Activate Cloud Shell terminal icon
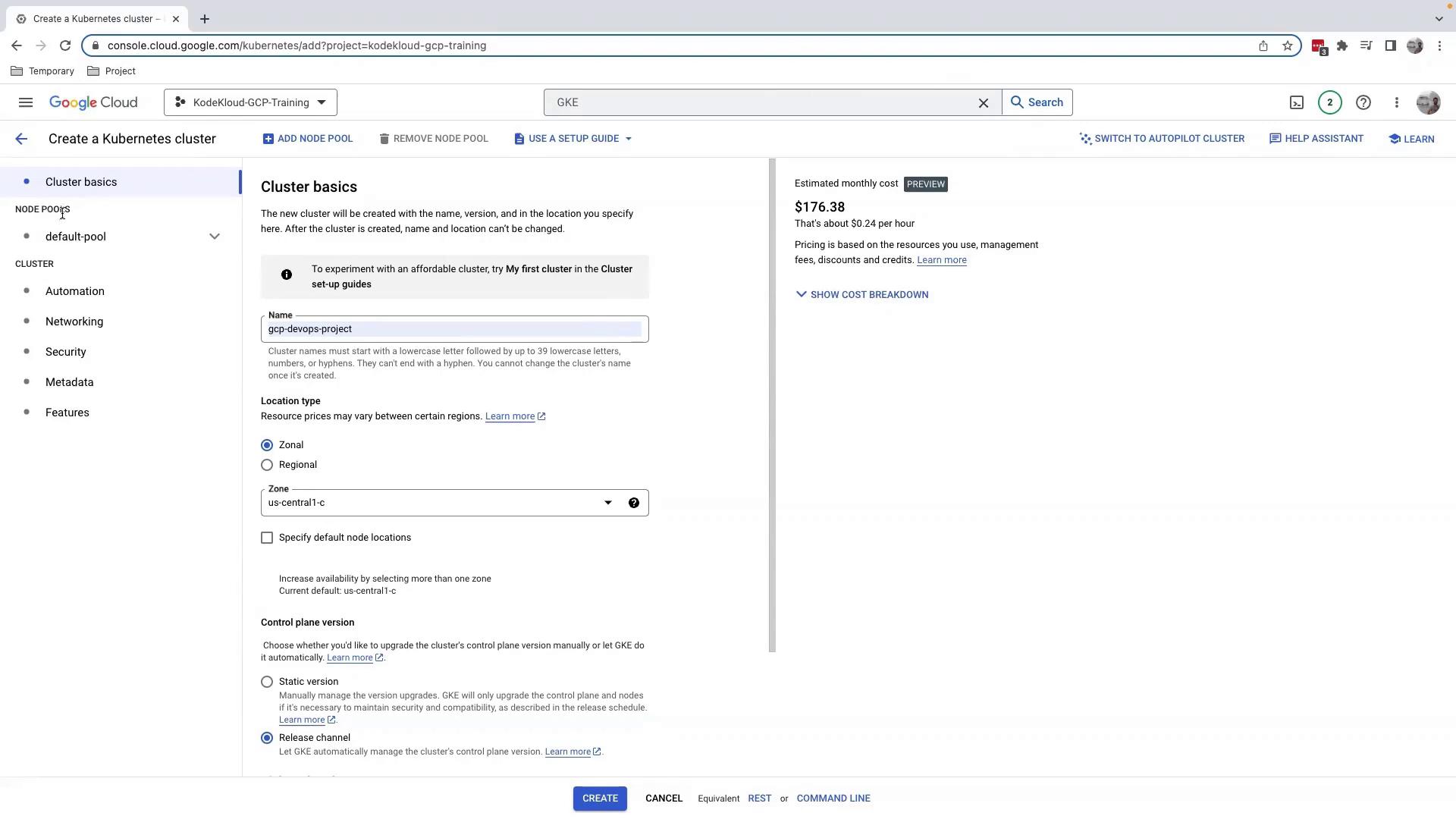Viewport: 1456px width, 819px height. click(1297, 102)
